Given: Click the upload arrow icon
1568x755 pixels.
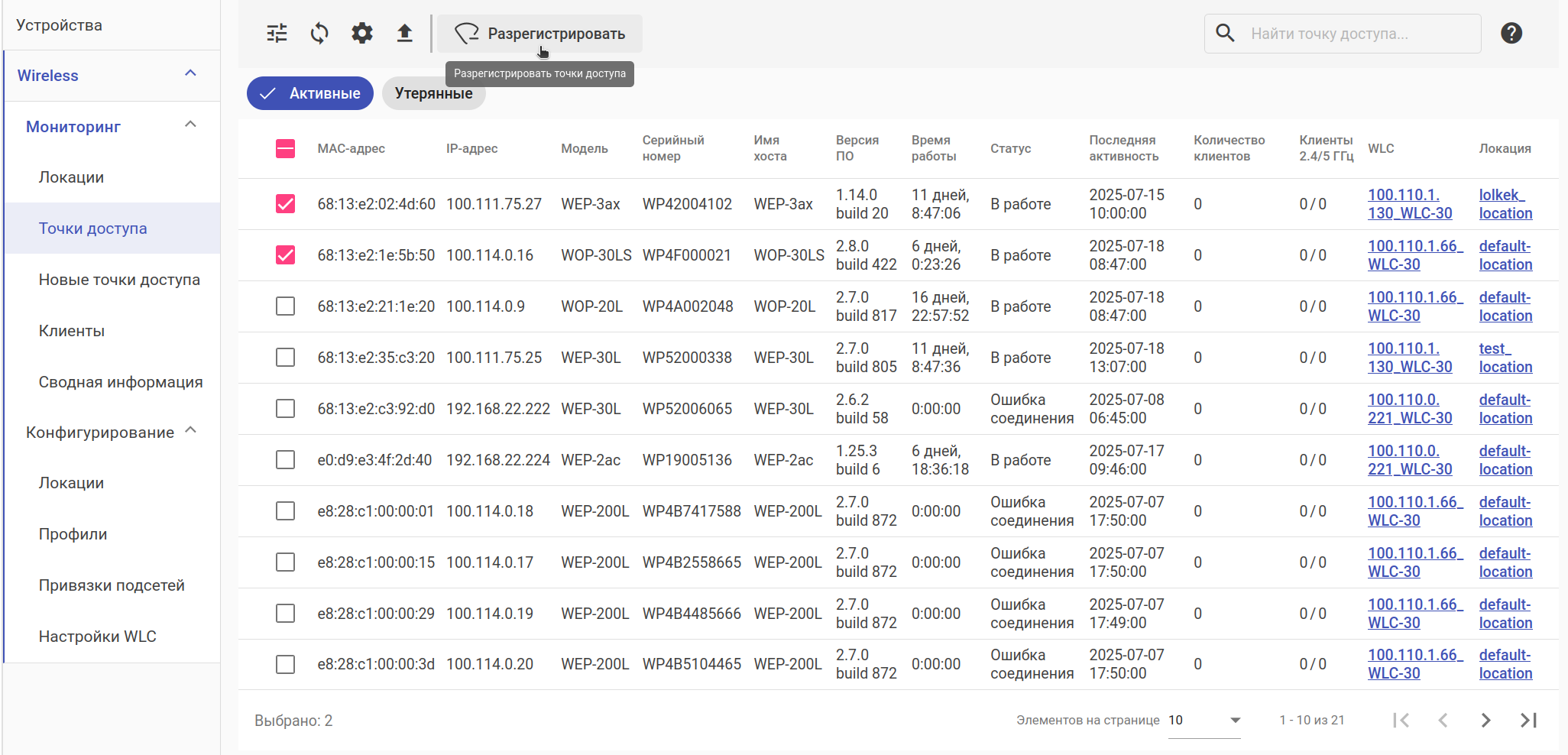Looking at the screenshot, I should coord(404,34).
